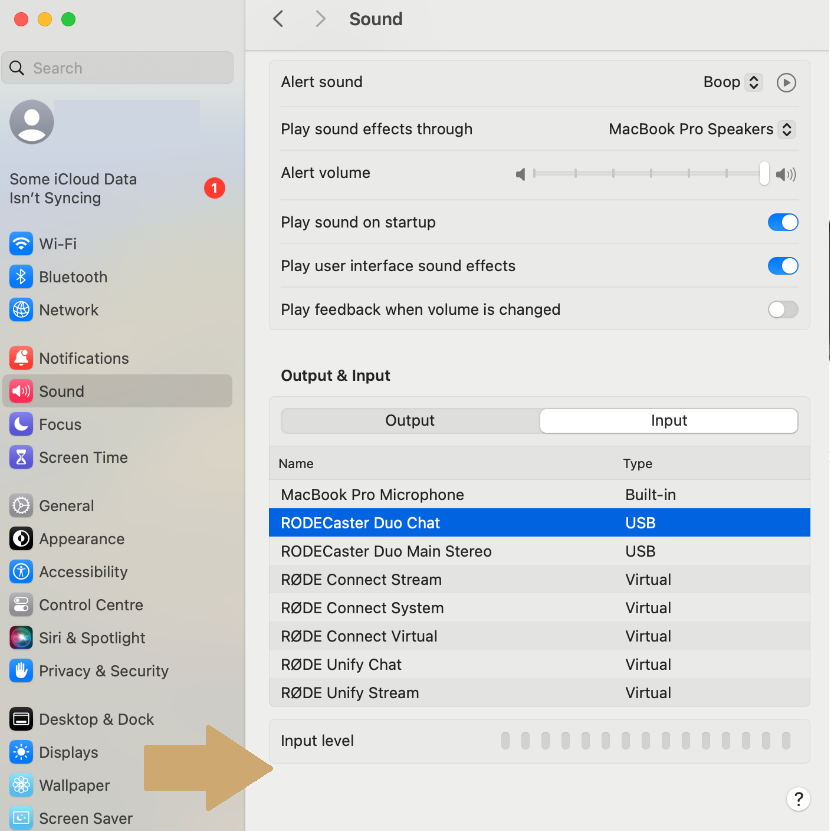This screenshot has width=830, height=831.
Task: Play the Boop alert sound preview
Action: [x=786, y=83]
